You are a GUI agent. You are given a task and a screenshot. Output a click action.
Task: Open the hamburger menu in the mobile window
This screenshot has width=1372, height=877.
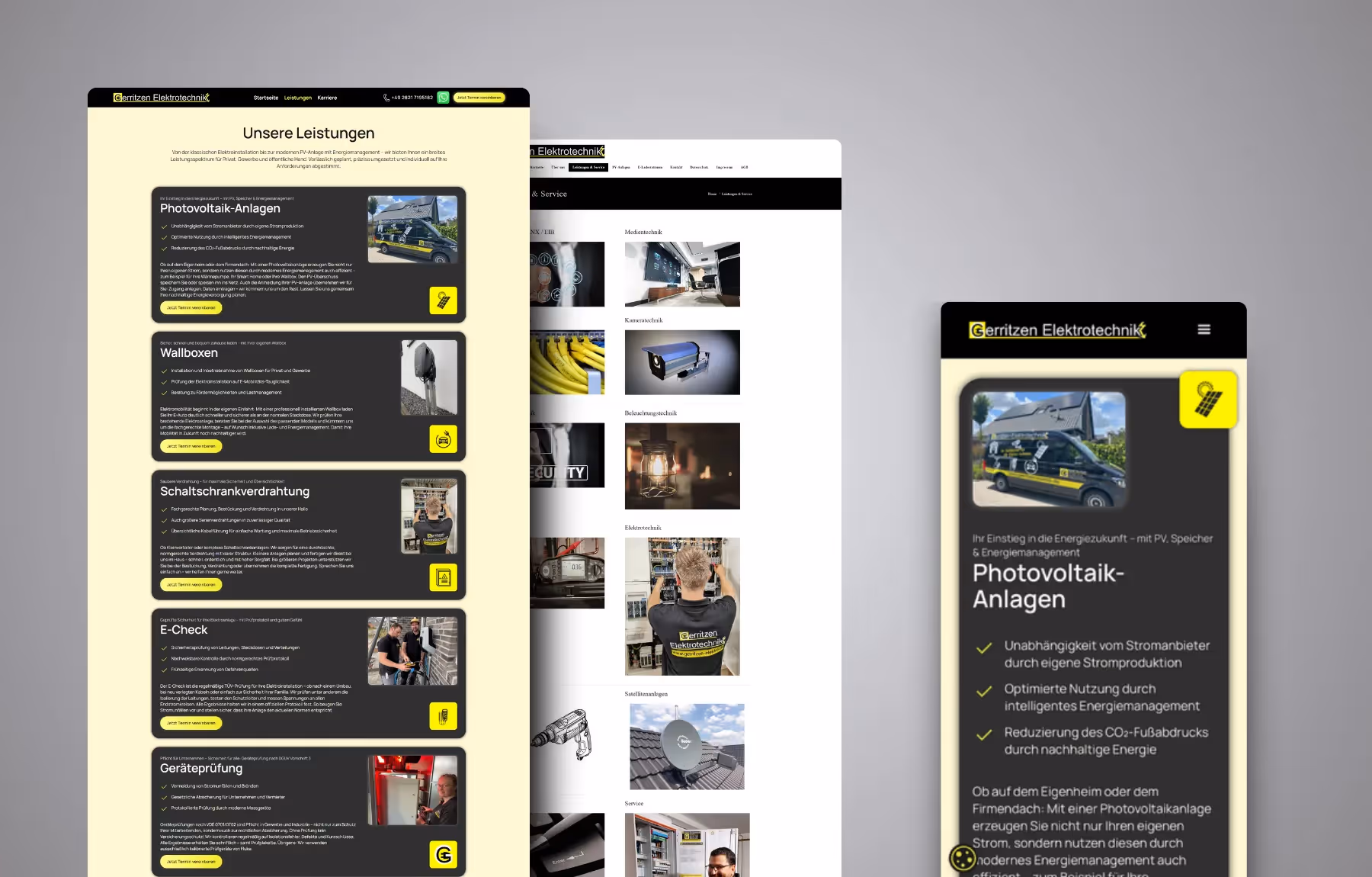pyautogui.click(x=1204, y=329)
